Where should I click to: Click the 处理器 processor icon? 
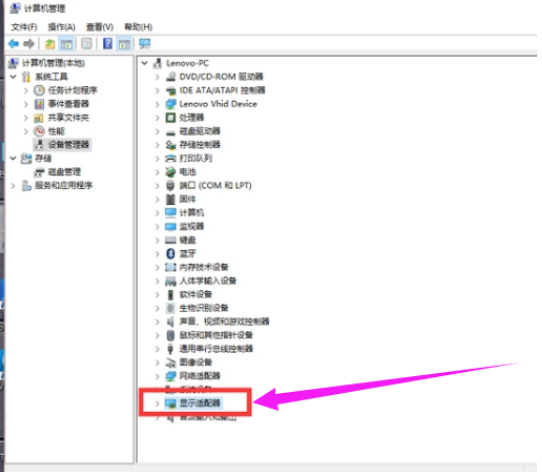point(170,118)
